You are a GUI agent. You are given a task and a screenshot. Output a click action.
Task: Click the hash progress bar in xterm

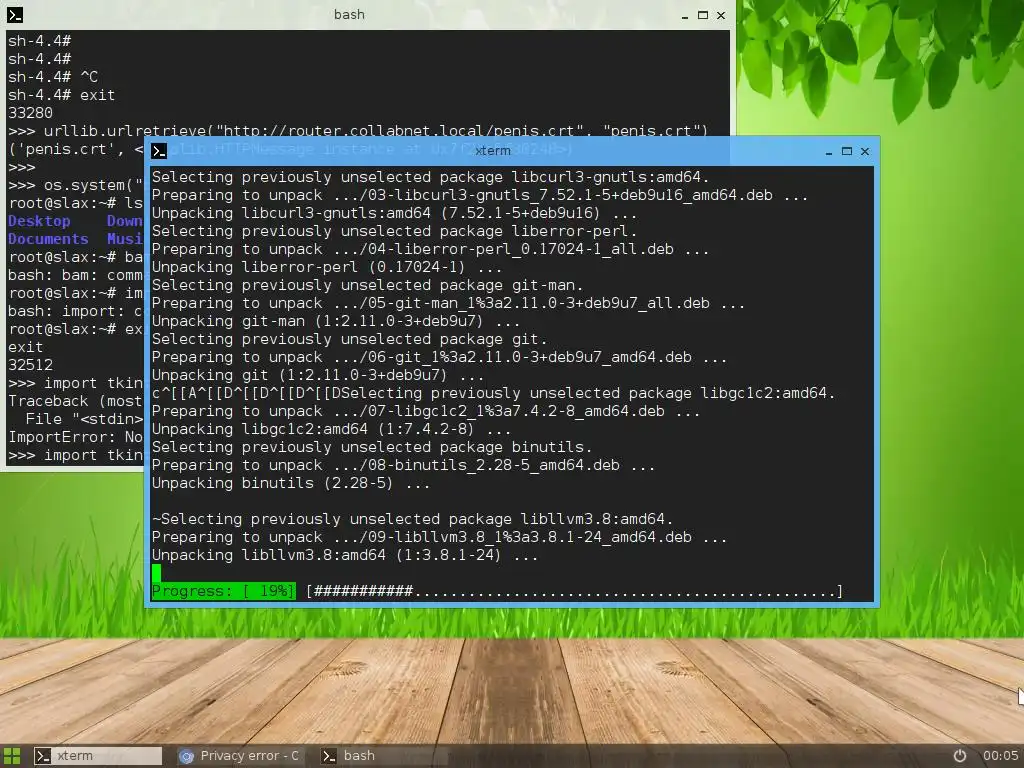pos(575,591)
